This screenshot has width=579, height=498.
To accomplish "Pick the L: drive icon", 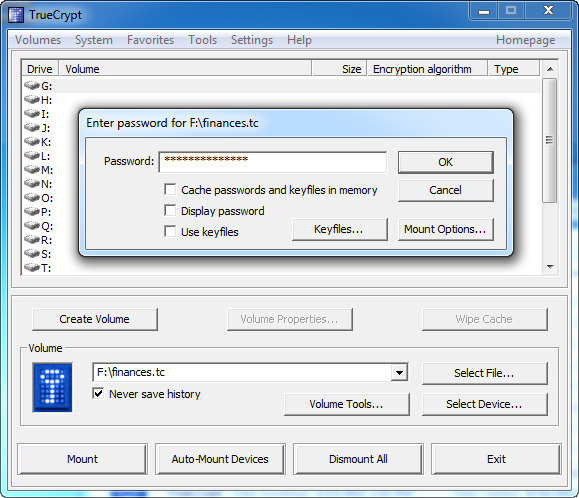I will pos(32,156).
